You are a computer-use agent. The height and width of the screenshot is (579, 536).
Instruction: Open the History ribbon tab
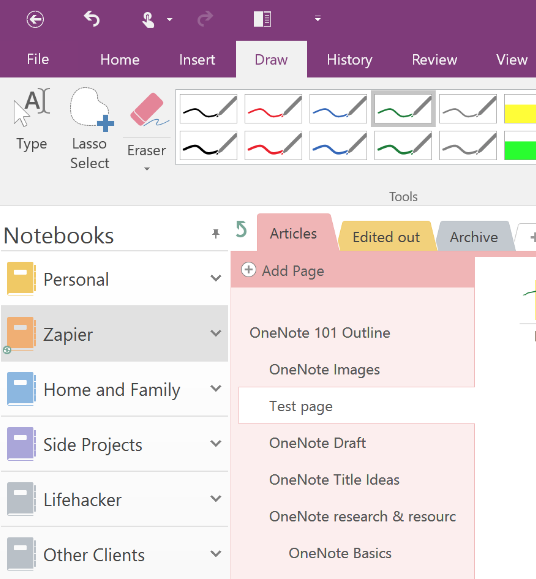point(350,60)
